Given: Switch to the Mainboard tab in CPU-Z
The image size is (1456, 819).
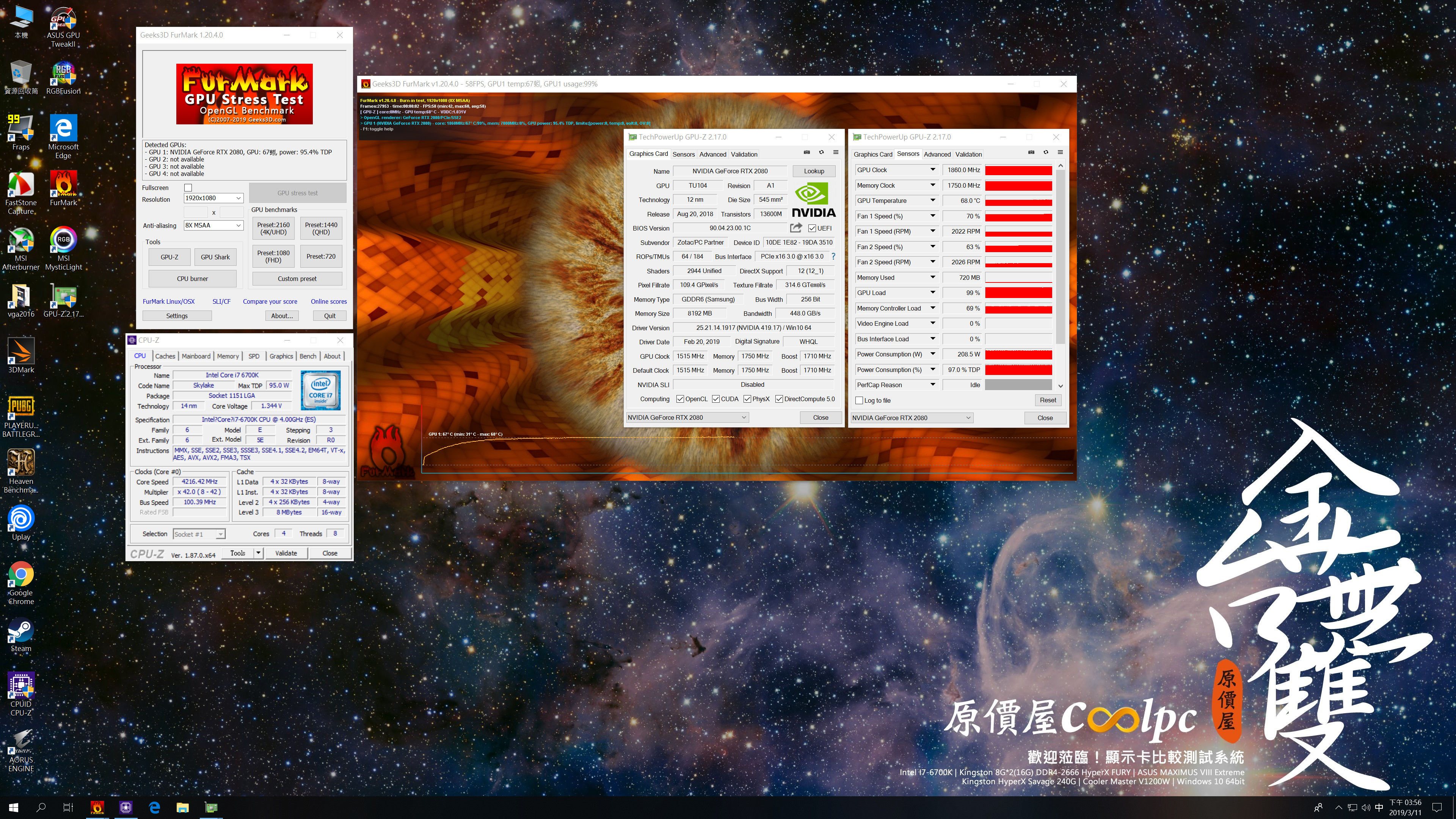Looking at the screenshot, I should (x=196, y=356).
